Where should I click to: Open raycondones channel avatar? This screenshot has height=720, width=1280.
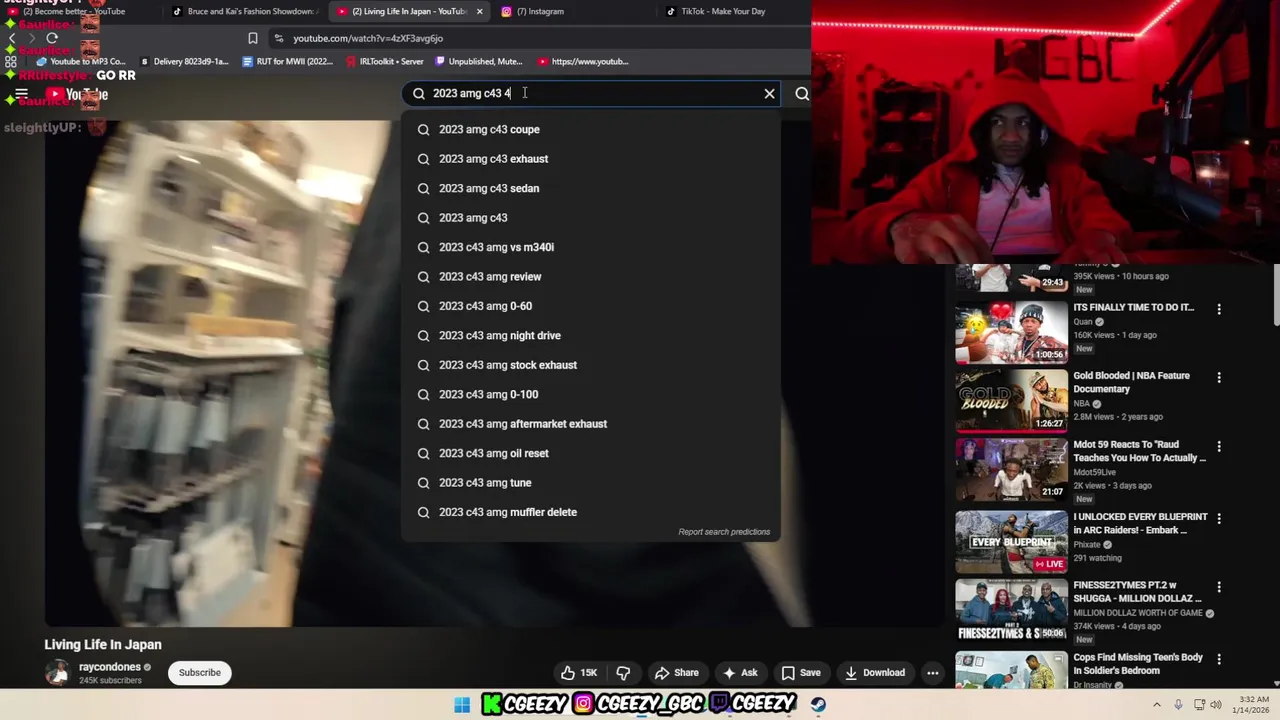pos(57,672)
